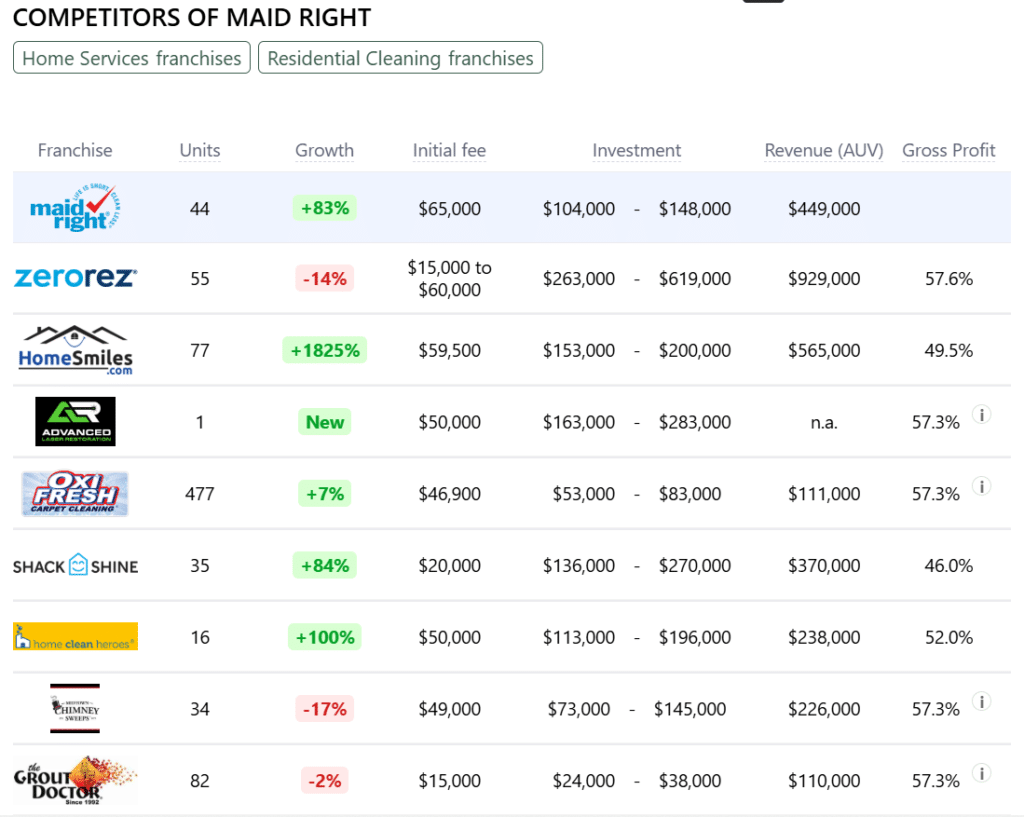1024x817 pixels.
Task: Select the $449,000 revenue cell
Action: click(824, 209)
